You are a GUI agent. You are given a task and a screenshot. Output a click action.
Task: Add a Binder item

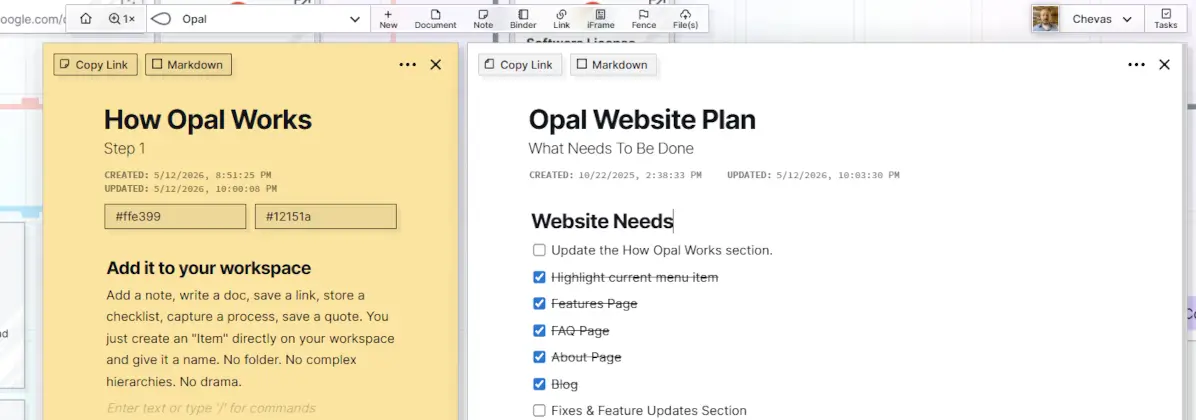[x=523, y=19]
